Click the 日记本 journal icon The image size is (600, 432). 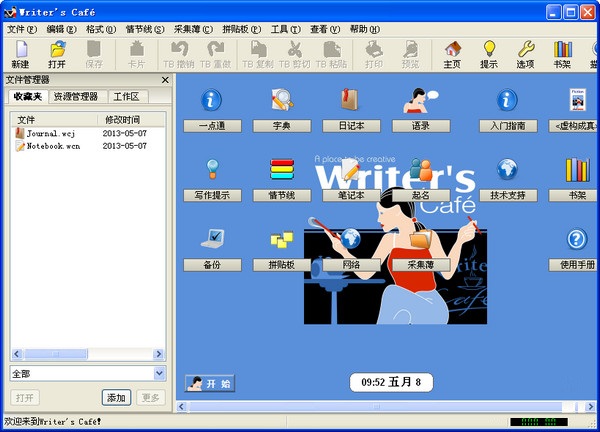(x=350, y=100)
